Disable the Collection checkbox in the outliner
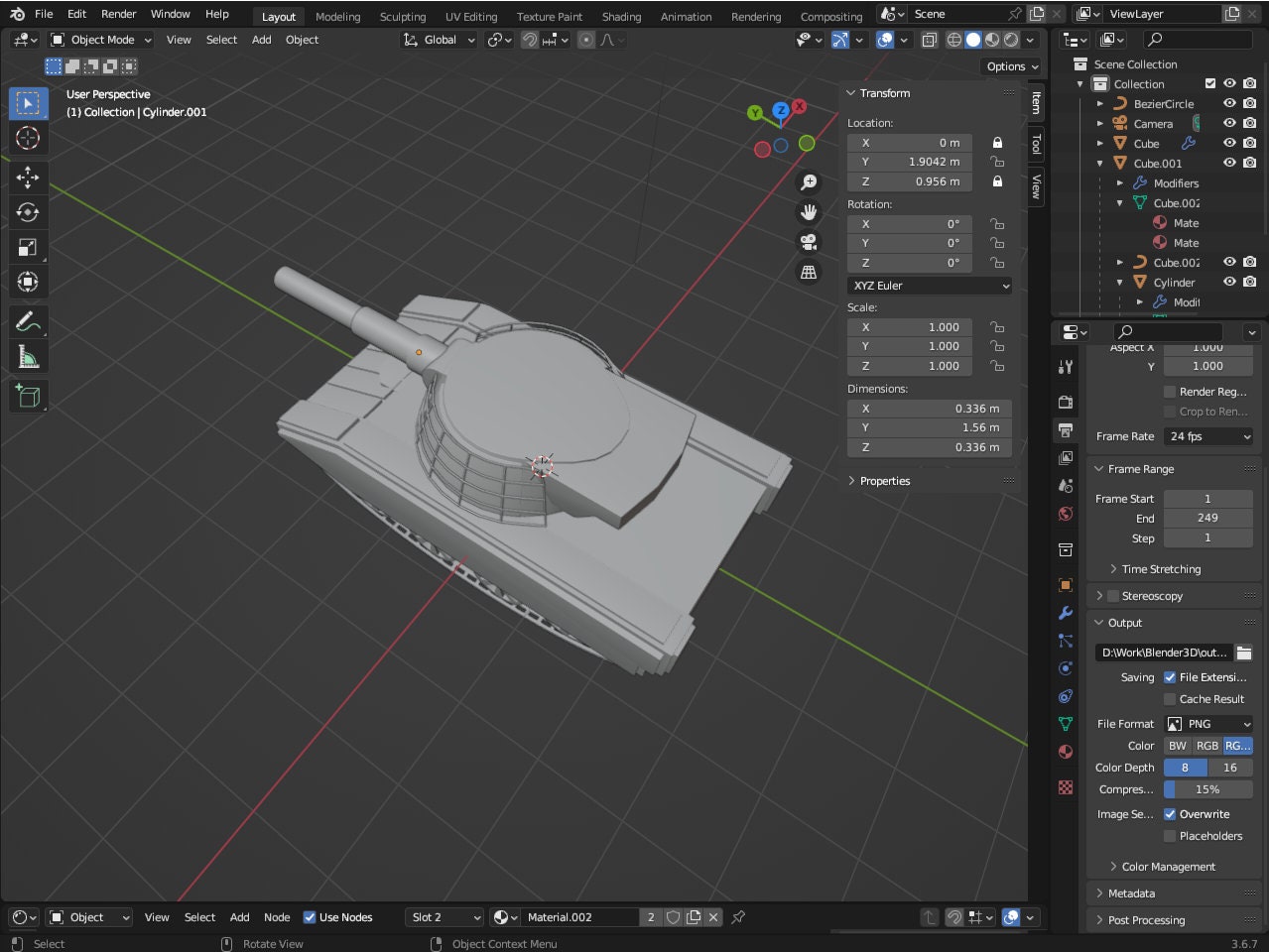The image size is (1269, 952). pos(1210,83)
